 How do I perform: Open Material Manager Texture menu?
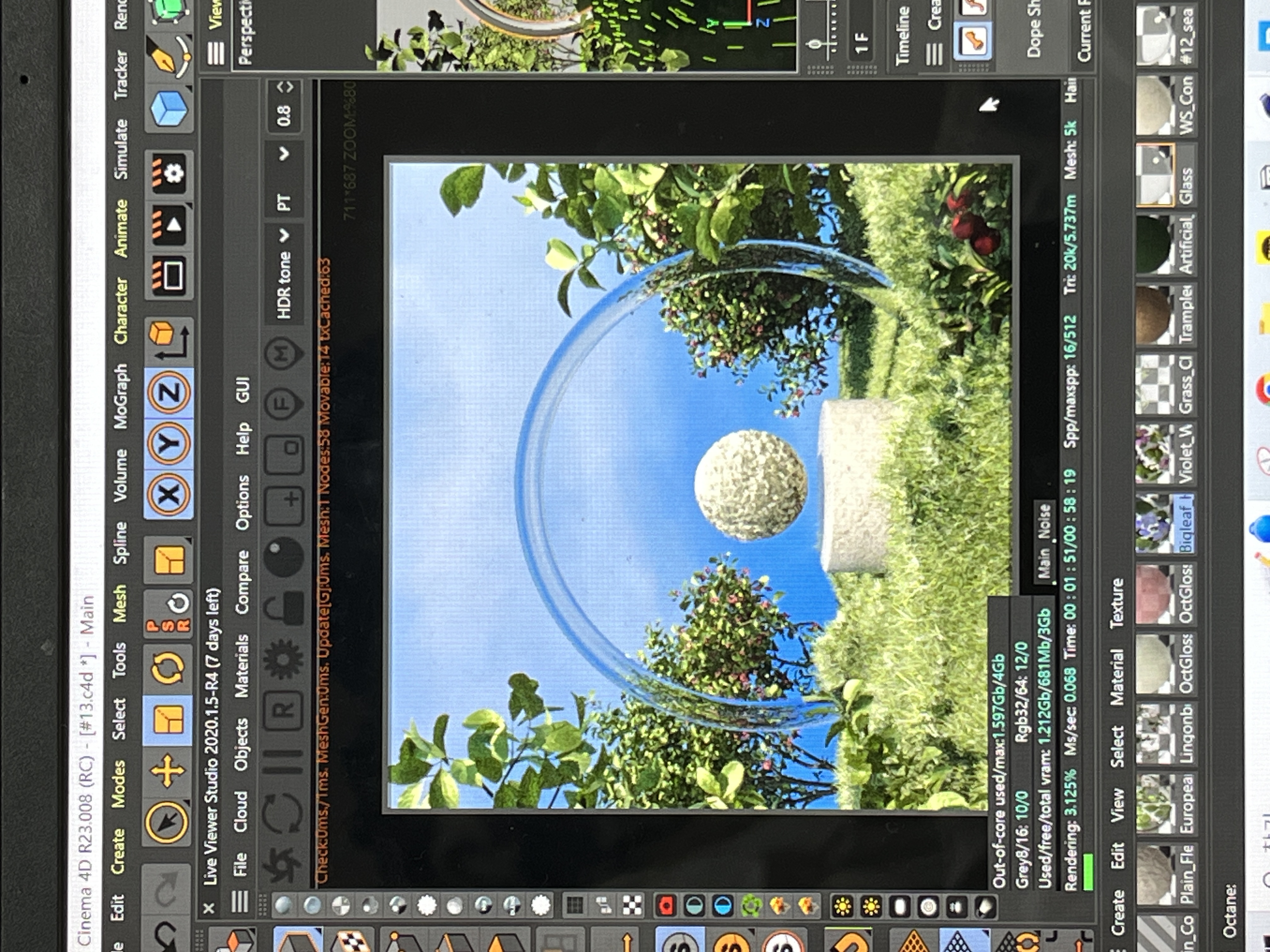[x=1117, y=604]
